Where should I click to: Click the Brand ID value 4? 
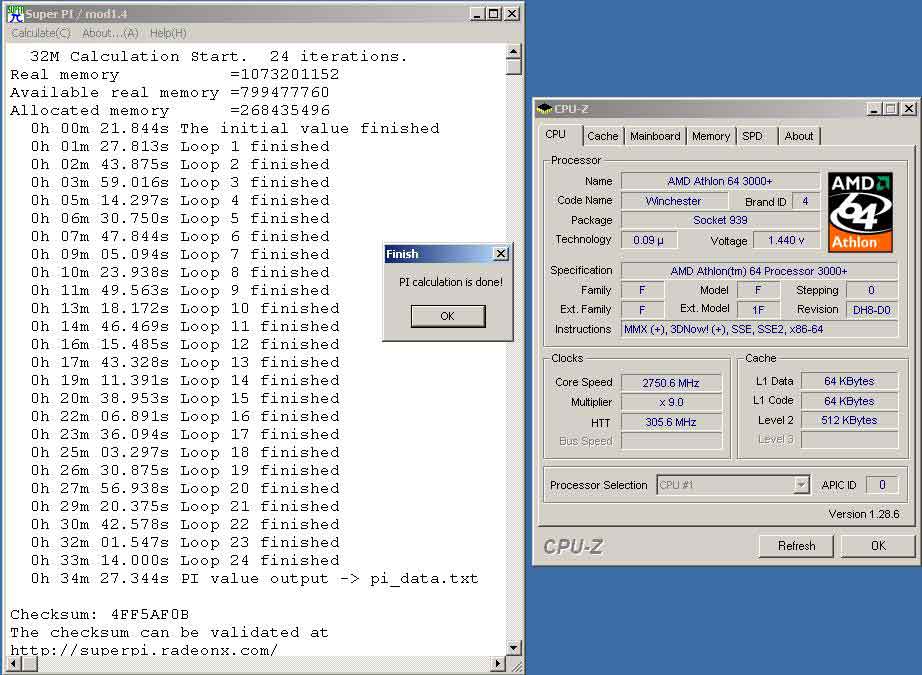click(805, 201)
